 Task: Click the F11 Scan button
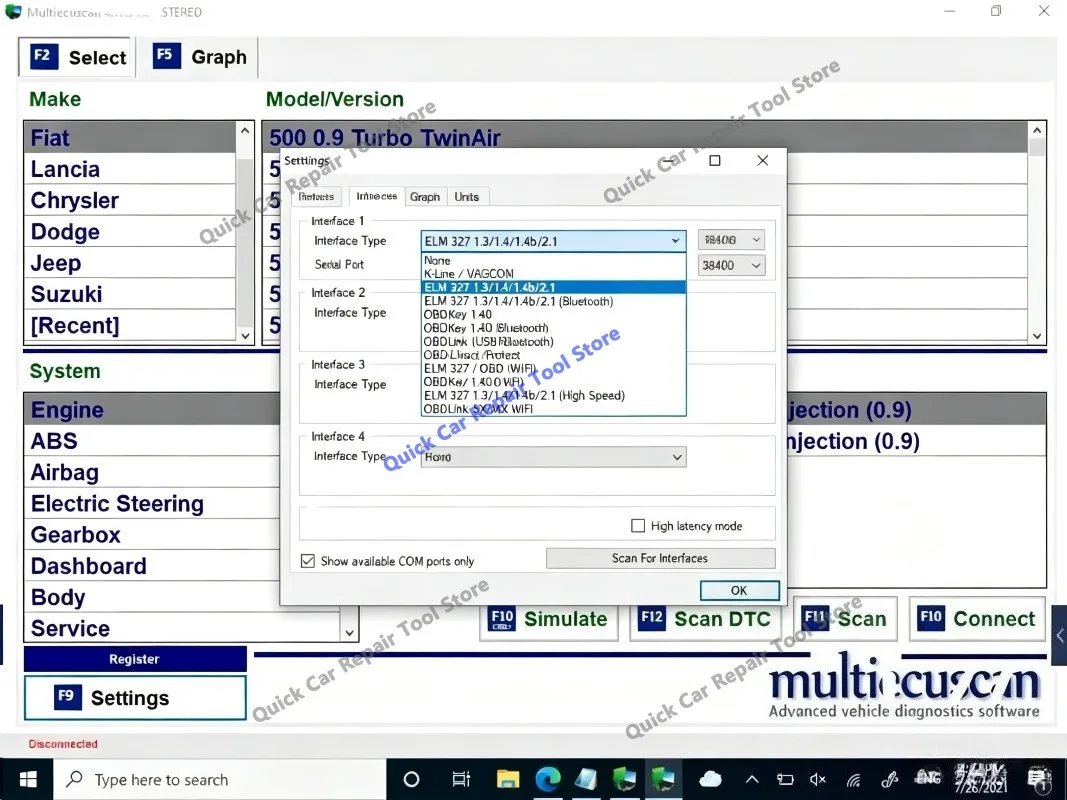coord(844,619)
